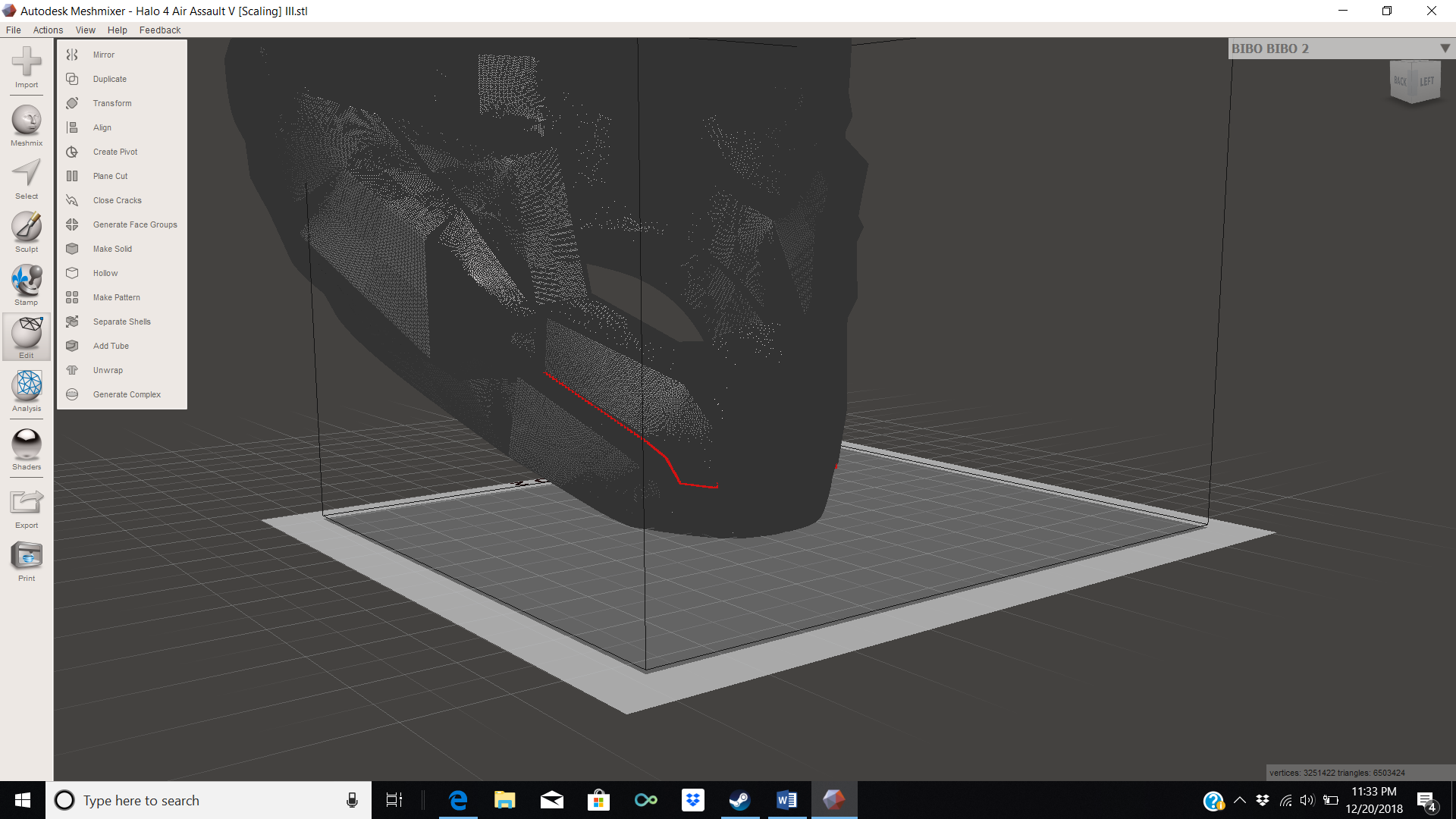Image resolution: width=1456 pixels, height=819 pixels.
Task: Open the Feedback menu
Action: coord(160,30)
